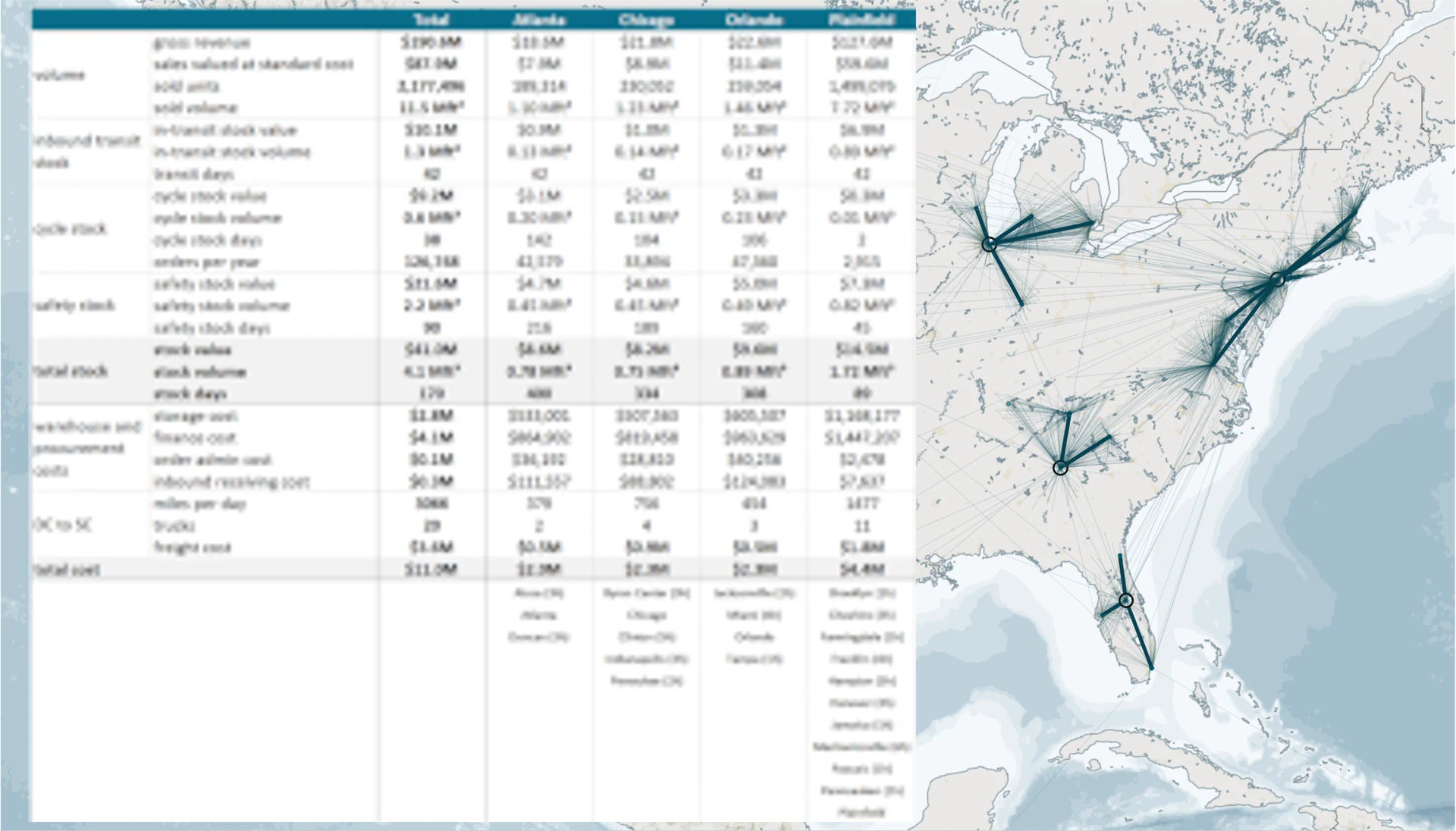Screen dimensions: 1456x831
Task: Select the Atlanta column header
Action: click(x=538, y=20)
